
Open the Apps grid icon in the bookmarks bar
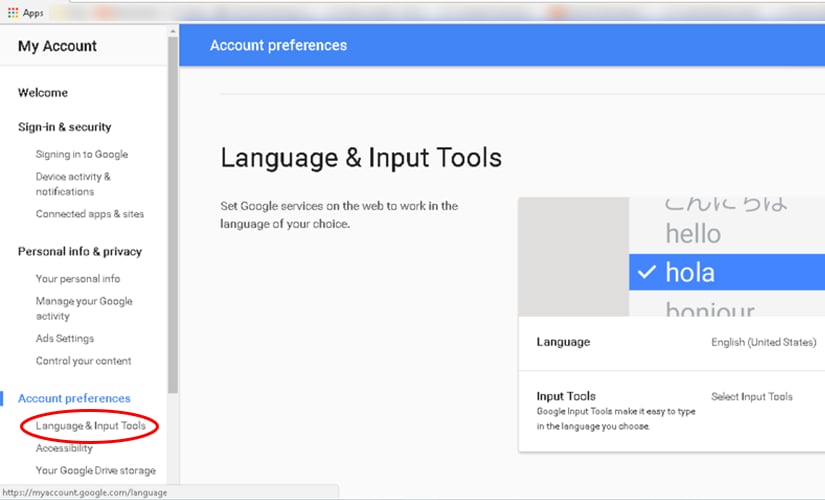tap(13, 12)
